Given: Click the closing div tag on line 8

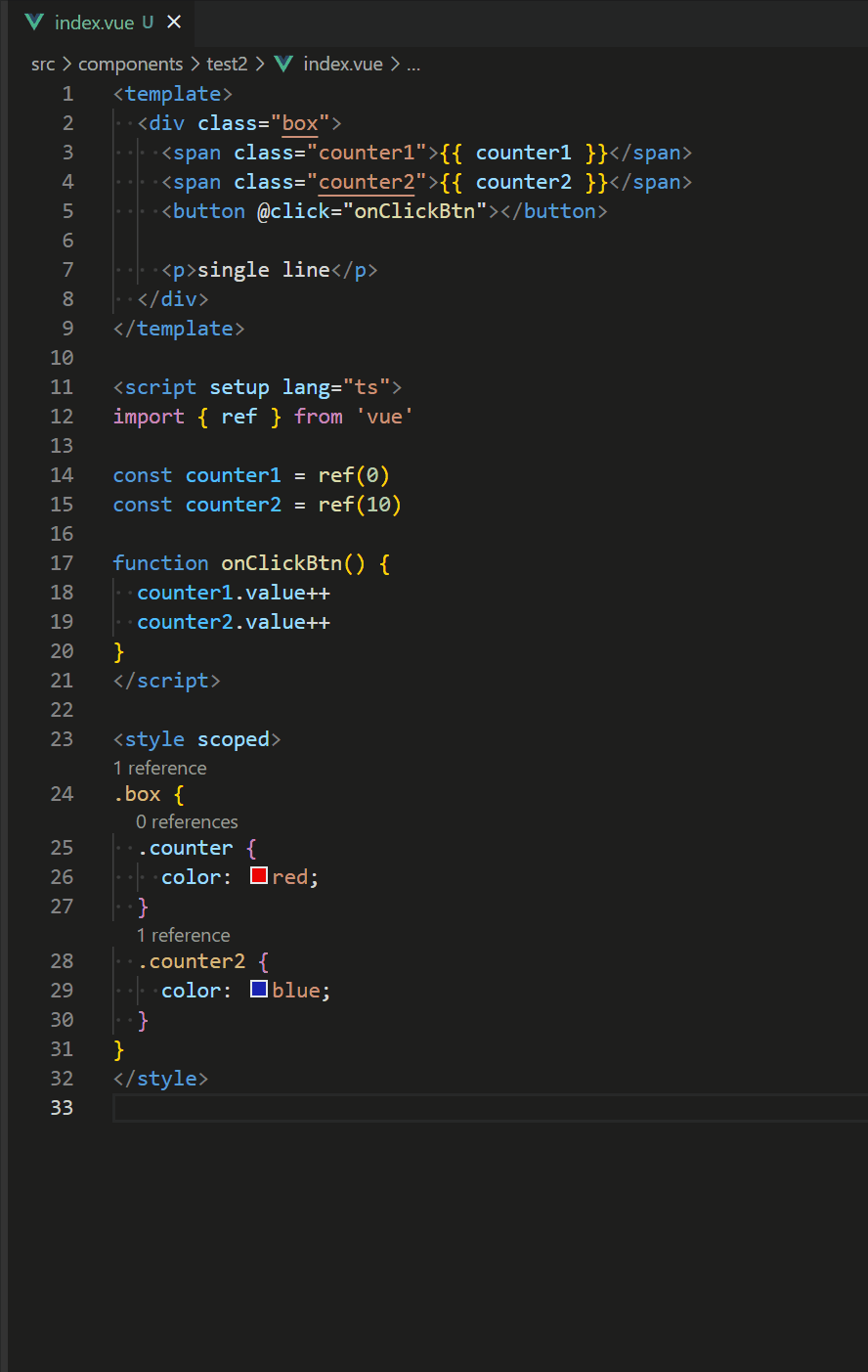Looking at the screenshot, I should (173, 299).
